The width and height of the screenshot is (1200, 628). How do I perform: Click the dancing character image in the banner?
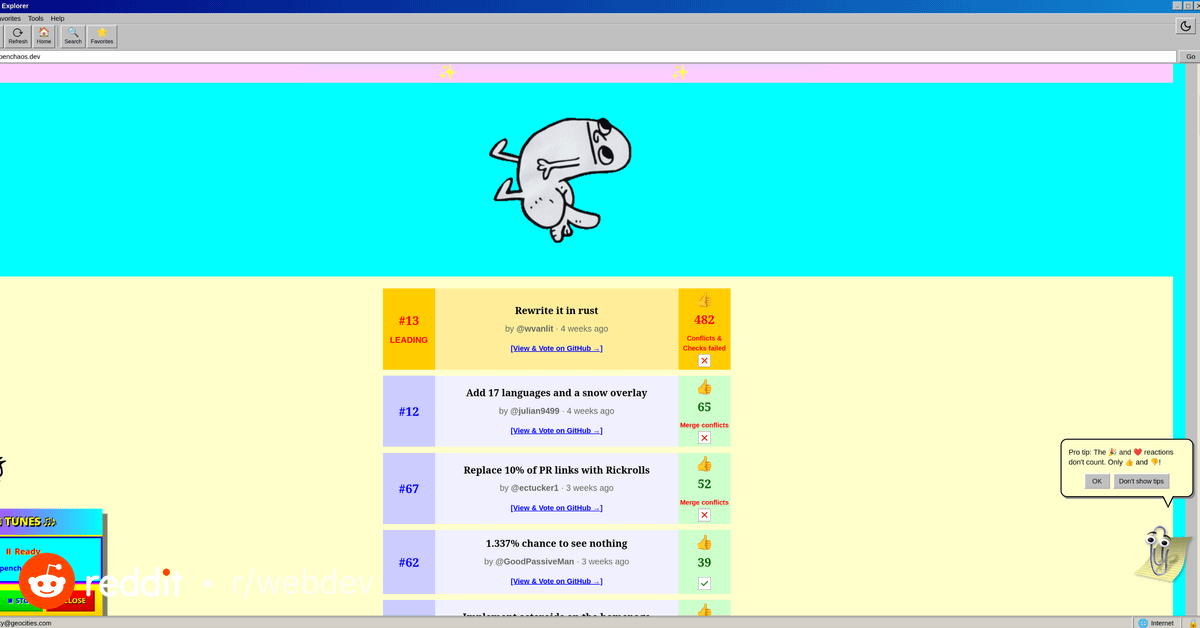[547, 177]
